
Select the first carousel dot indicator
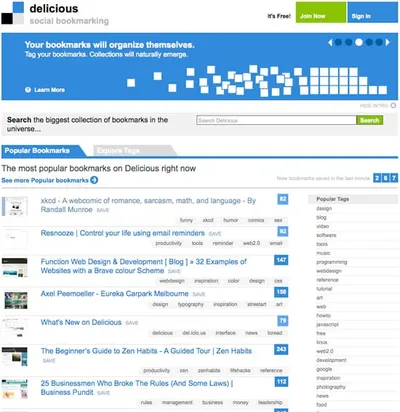click(x=338, y=42)
